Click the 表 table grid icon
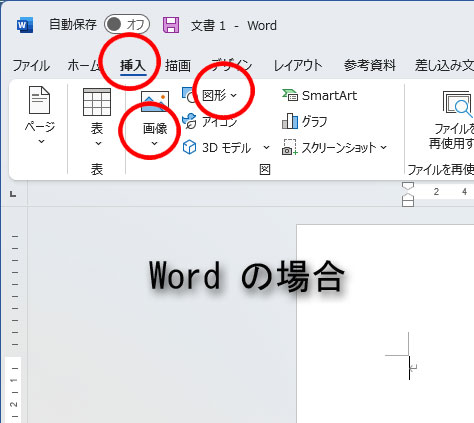 [x=97, y=102]
